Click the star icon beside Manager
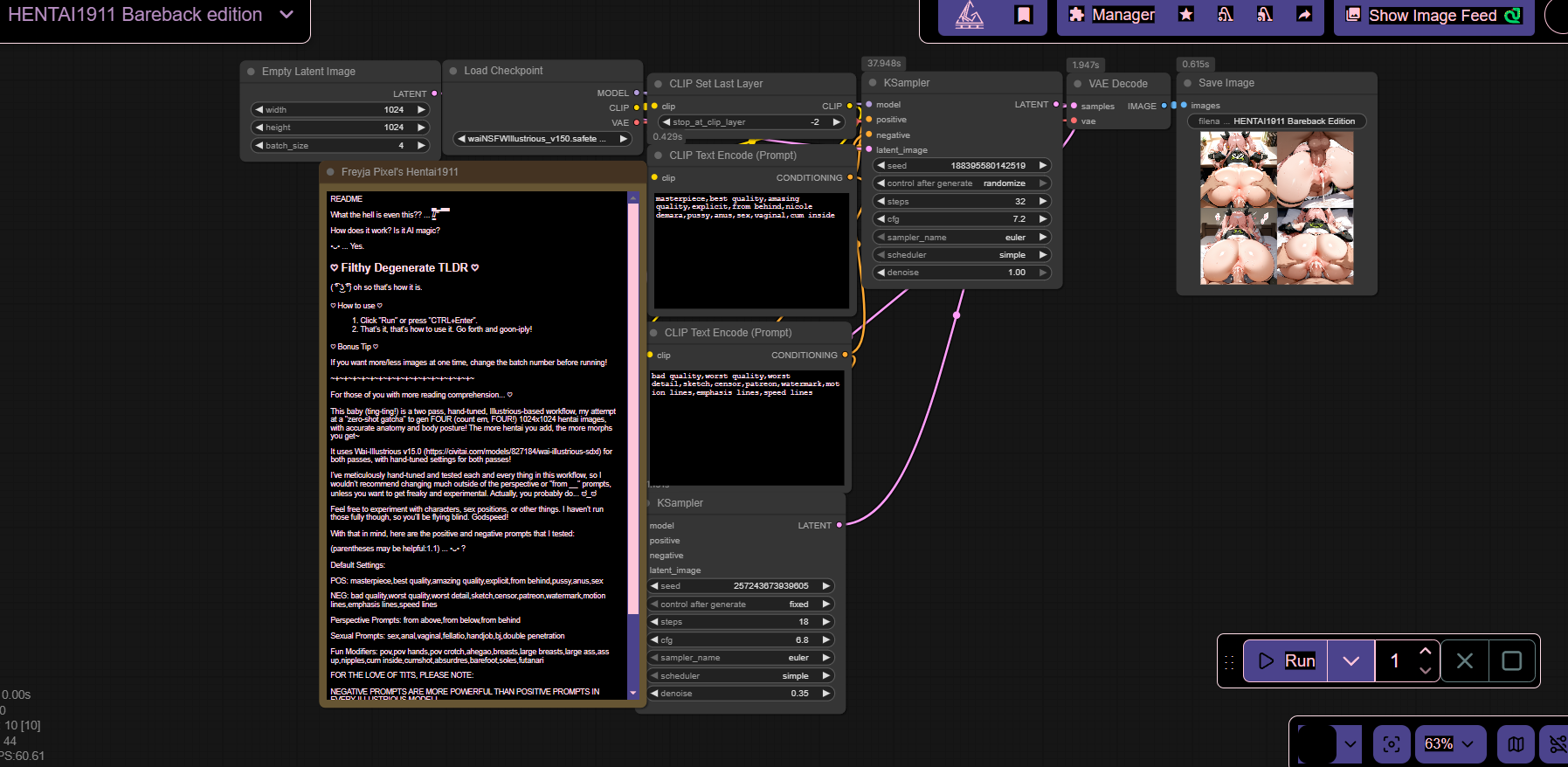The width and height of the screenshot is (1568, 767). (x=1185, y=15)
